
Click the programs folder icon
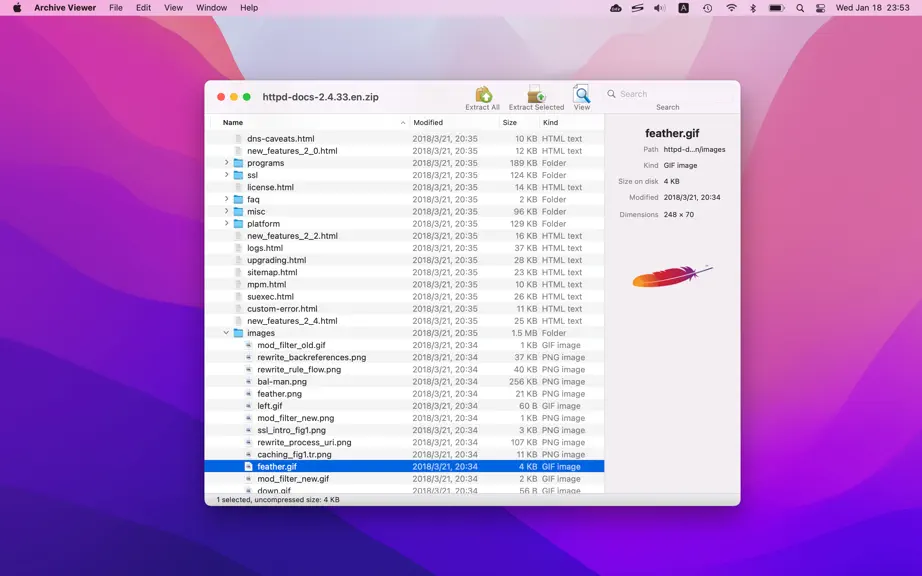click(238, 163)
